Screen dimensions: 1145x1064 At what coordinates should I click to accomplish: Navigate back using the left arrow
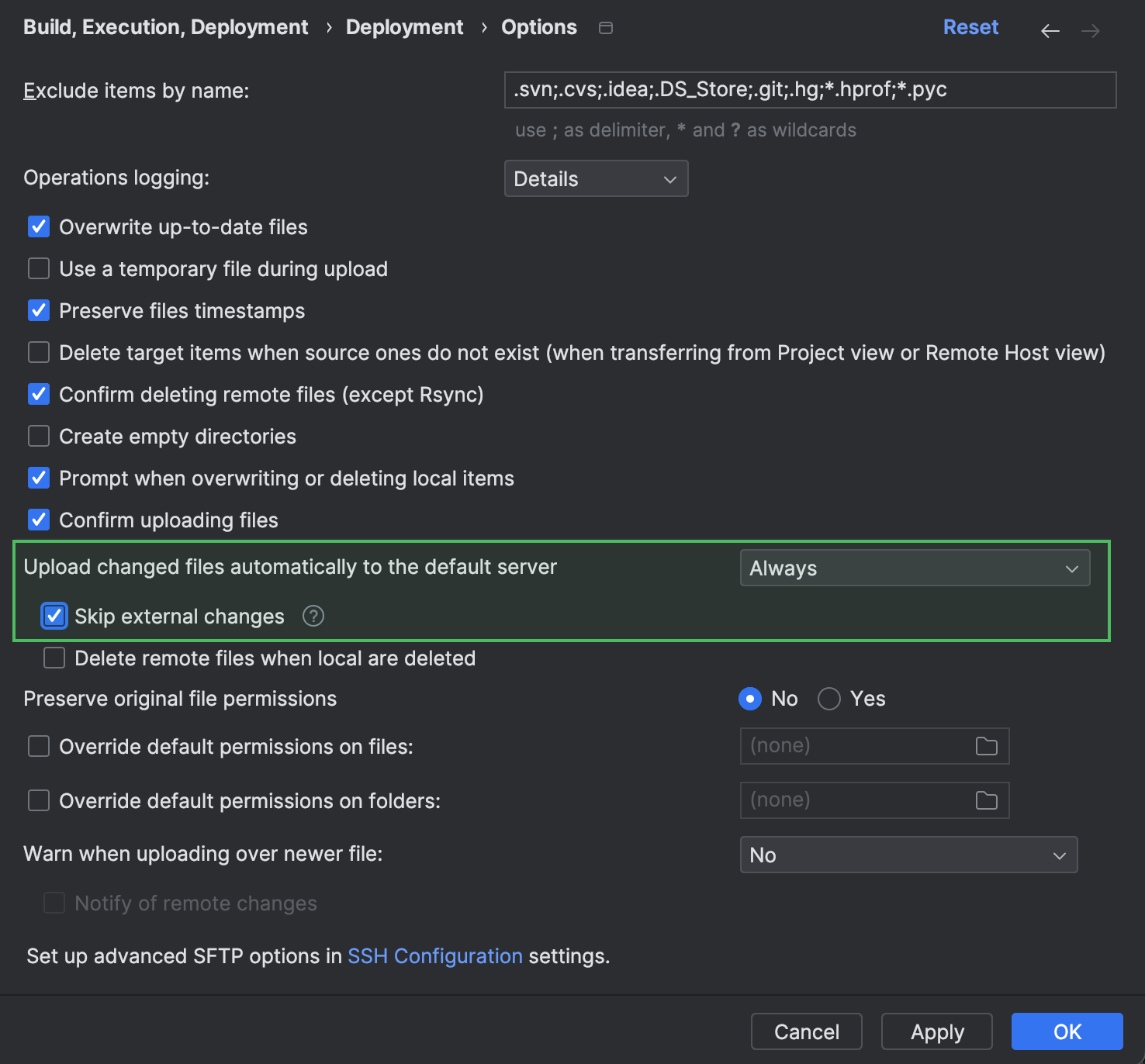(x=1050, y=30)
